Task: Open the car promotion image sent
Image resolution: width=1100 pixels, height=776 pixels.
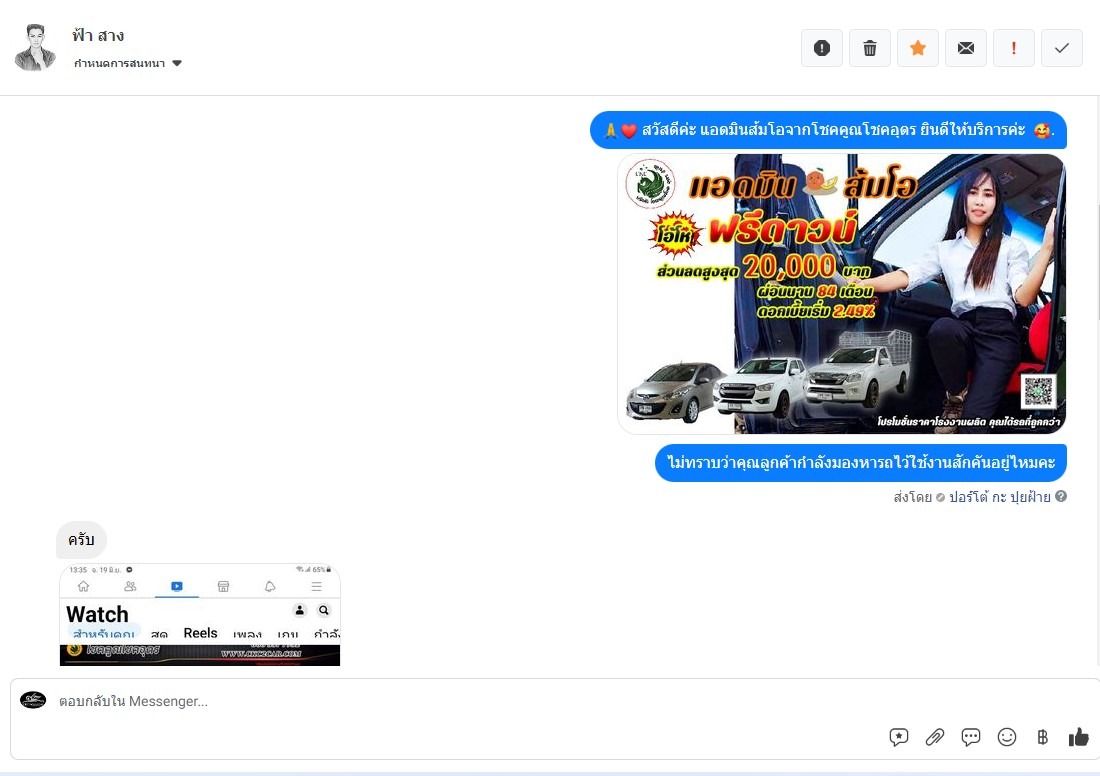Action: click(x=841, y=293)
